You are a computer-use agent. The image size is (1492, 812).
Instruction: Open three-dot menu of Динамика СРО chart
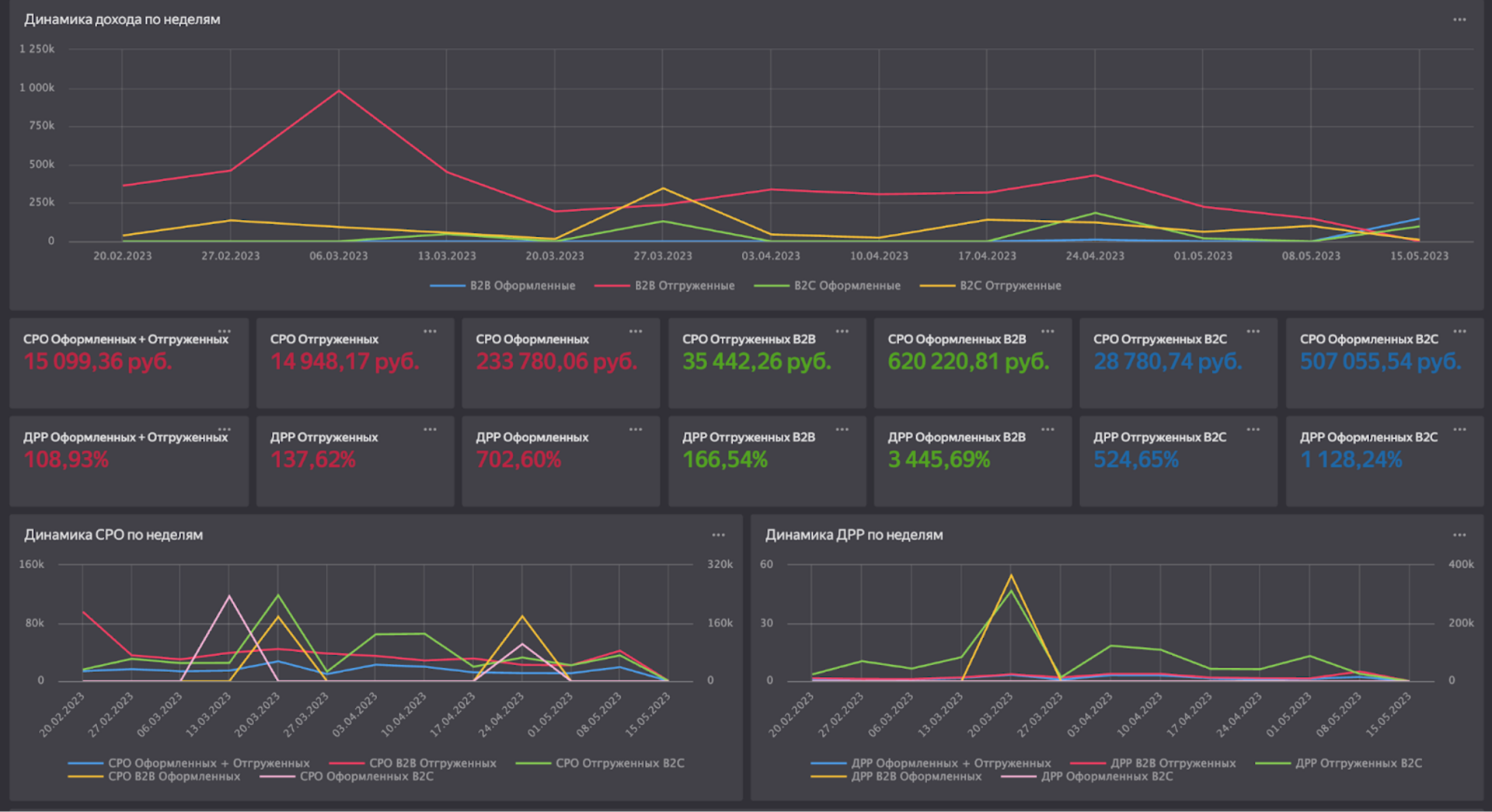tap(718, 535)
